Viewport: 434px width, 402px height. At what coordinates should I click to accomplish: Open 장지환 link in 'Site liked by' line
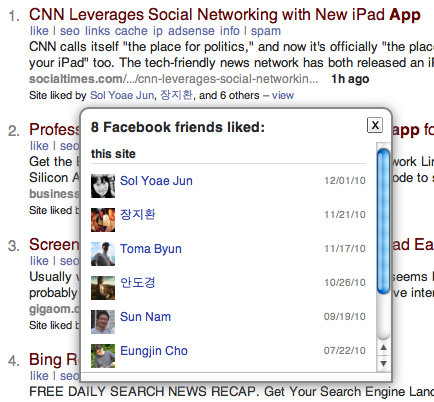[x=176, y=95]
